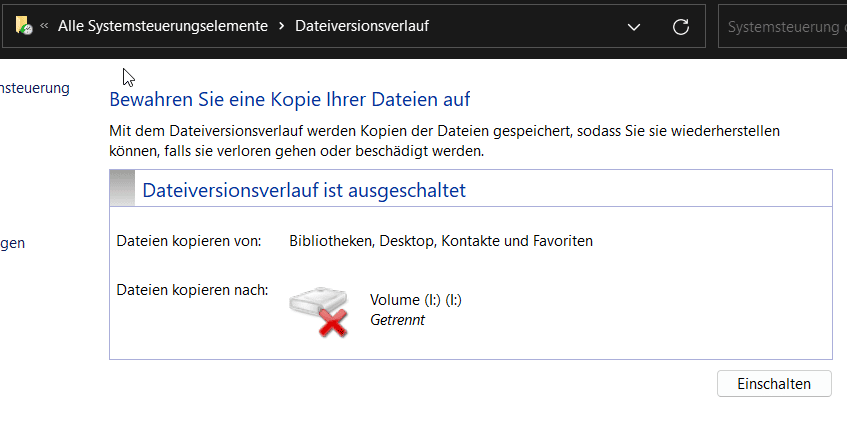The image size is (847, 428).
Task: Expand the breadcrumb overflow double-chevron
Action: tap(45, 27)
